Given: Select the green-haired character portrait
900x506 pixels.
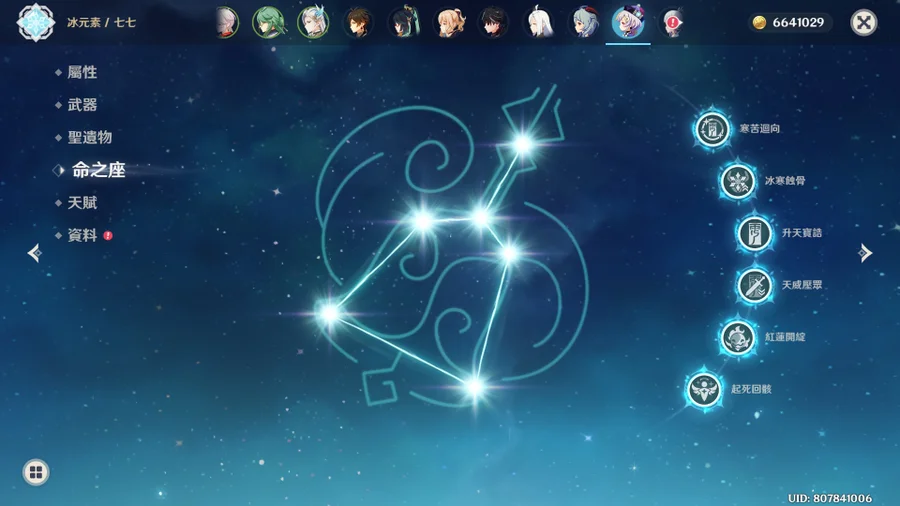Looking at the screenshot, I should point(268,22).
